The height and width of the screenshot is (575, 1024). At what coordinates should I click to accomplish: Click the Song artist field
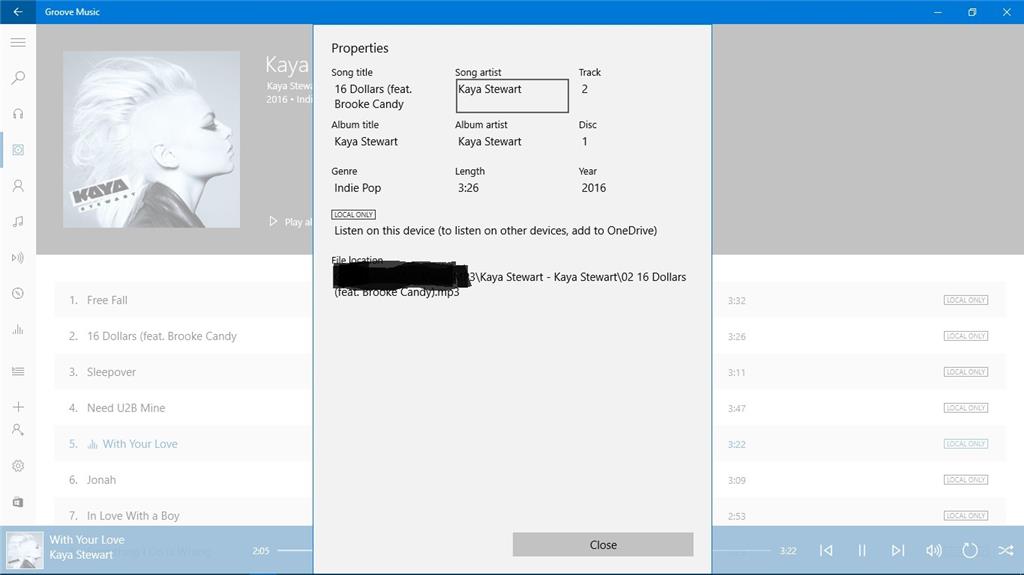512,95
